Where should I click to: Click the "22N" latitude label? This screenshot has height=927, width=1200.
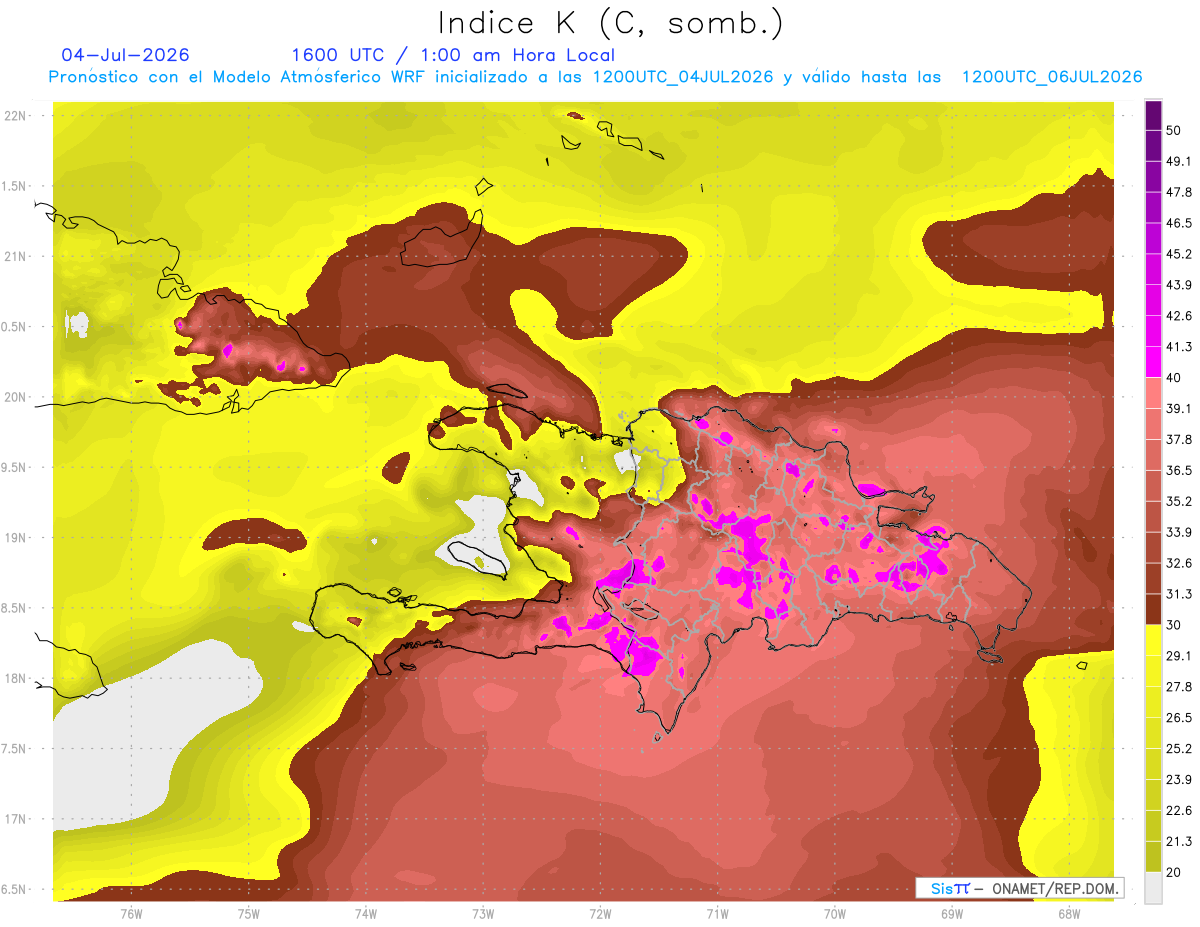pos(16,116)
